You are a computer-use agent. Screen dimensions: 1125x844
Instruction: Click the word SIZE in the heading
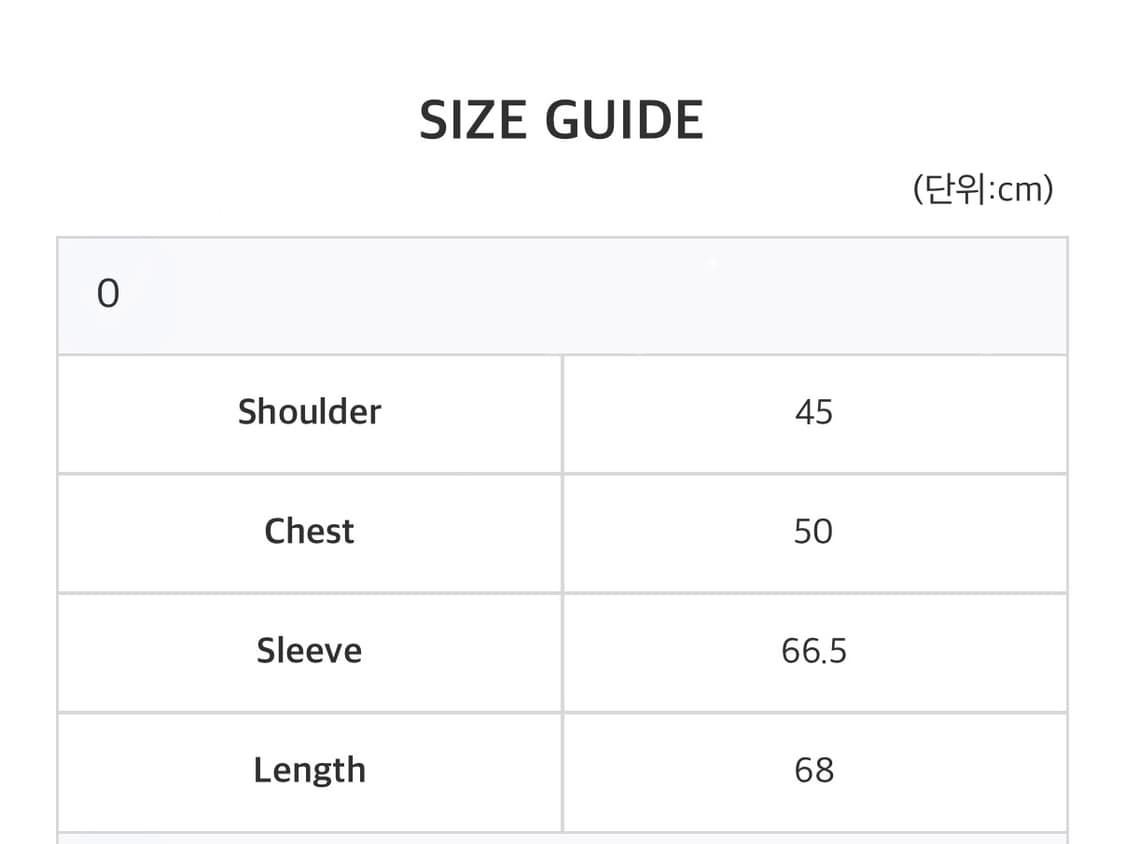[x=473, y=121]
